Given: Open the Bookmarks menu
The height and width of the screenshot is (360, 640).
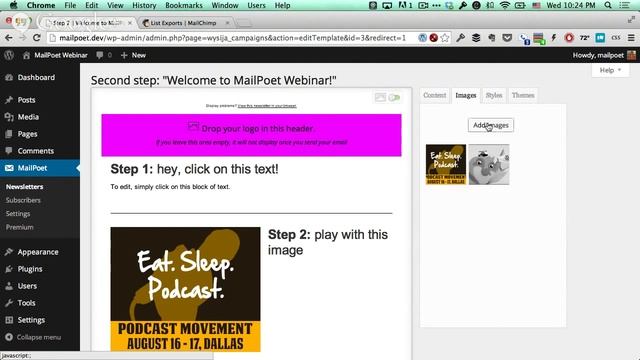Looking at the screenshot, I should click(x=184, y=5).
